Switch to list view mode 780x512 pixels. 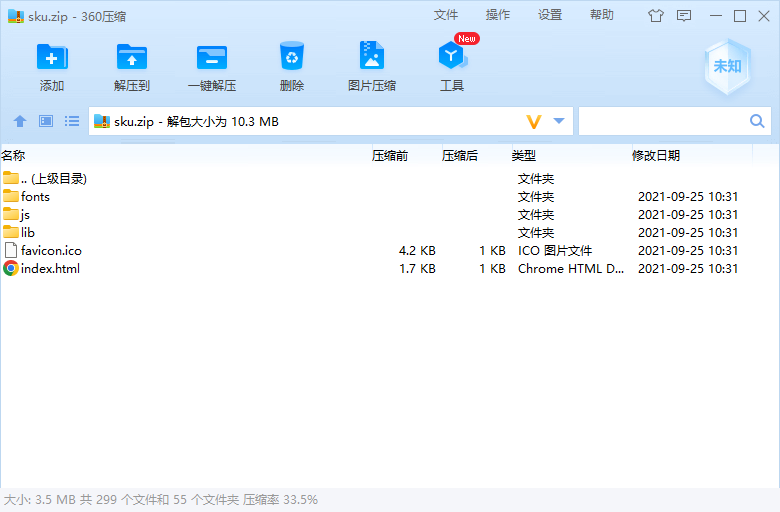72,121
